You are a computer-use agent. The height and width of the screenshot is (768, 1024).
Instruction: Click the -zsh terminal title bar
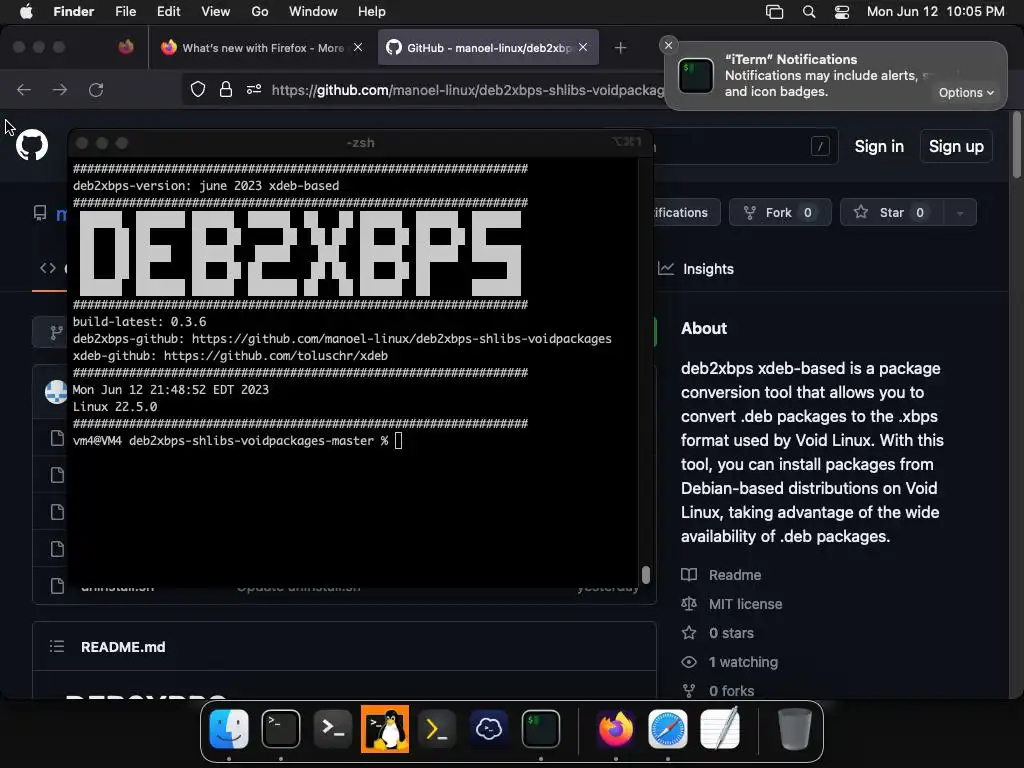360,143
